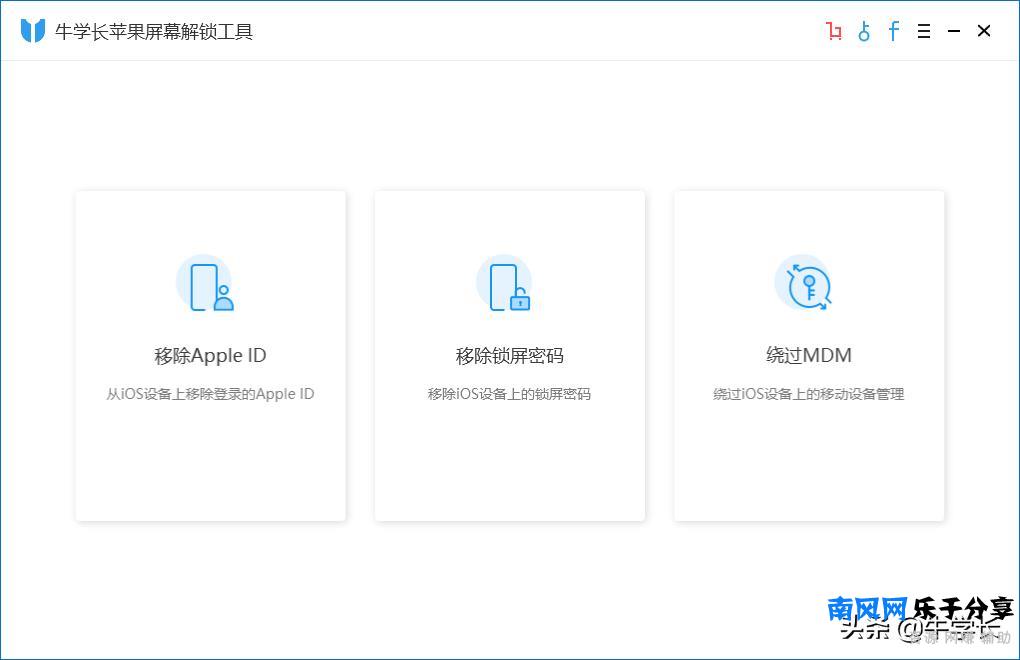This screenshot has width=1020, height=660.
Task: Click the 绕过MDM card title text
Action: [807, 355]
